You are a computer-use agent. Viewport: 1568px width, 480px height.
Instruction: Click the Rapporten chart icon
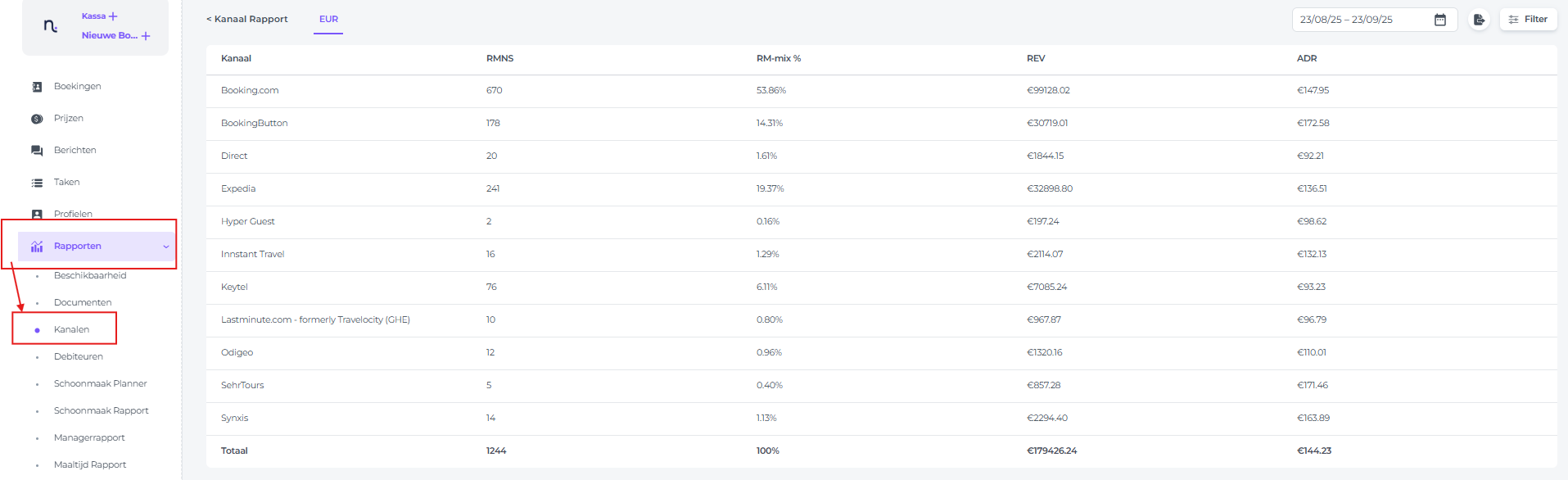pos(37,247)
